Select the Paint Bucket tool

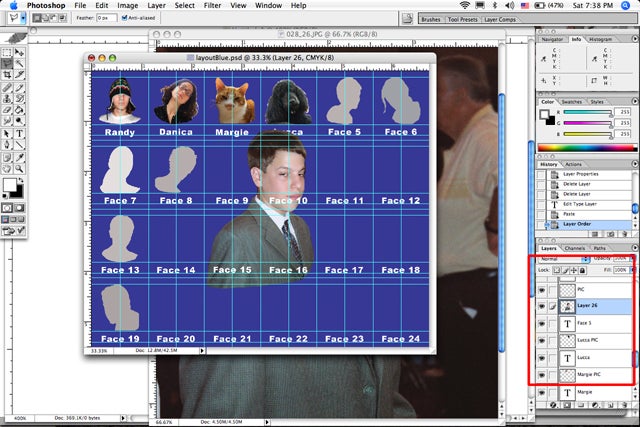coord(19,109)
